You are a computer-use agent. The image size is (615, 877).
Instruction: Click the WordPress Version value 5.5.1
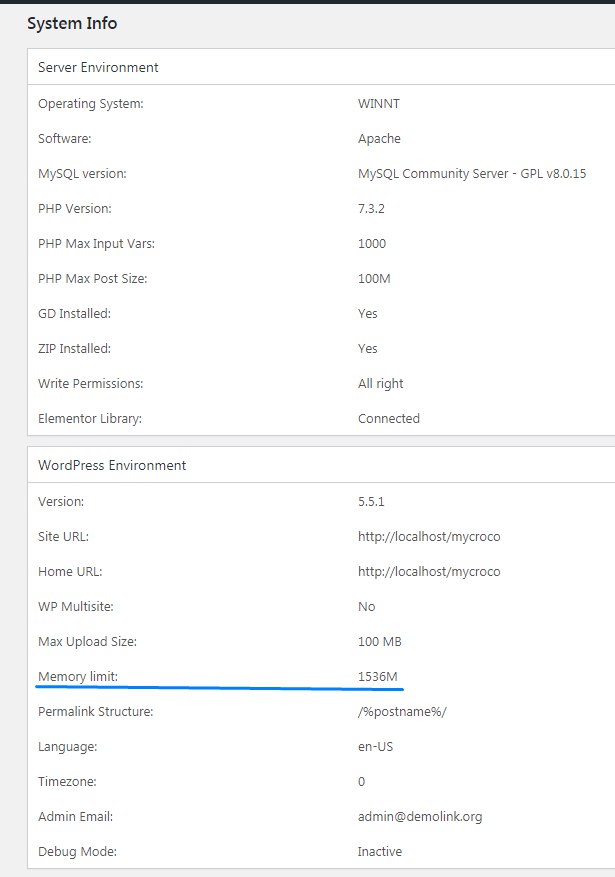[x=371, y=502]
